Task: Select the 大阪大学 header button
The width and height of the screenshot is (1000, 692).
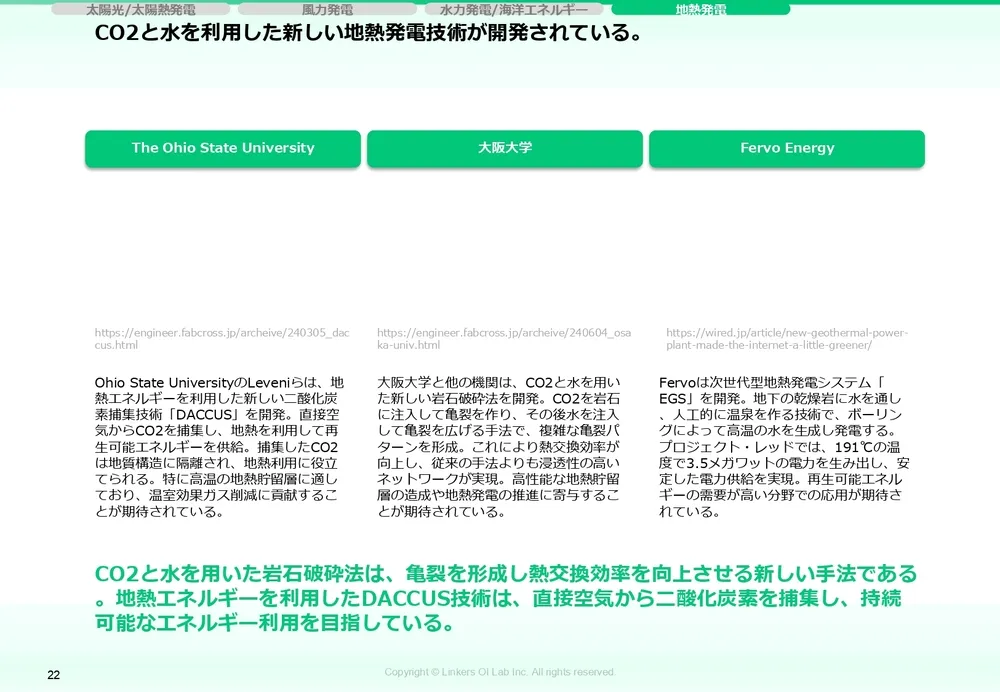Action: click(x=506, y=148)
